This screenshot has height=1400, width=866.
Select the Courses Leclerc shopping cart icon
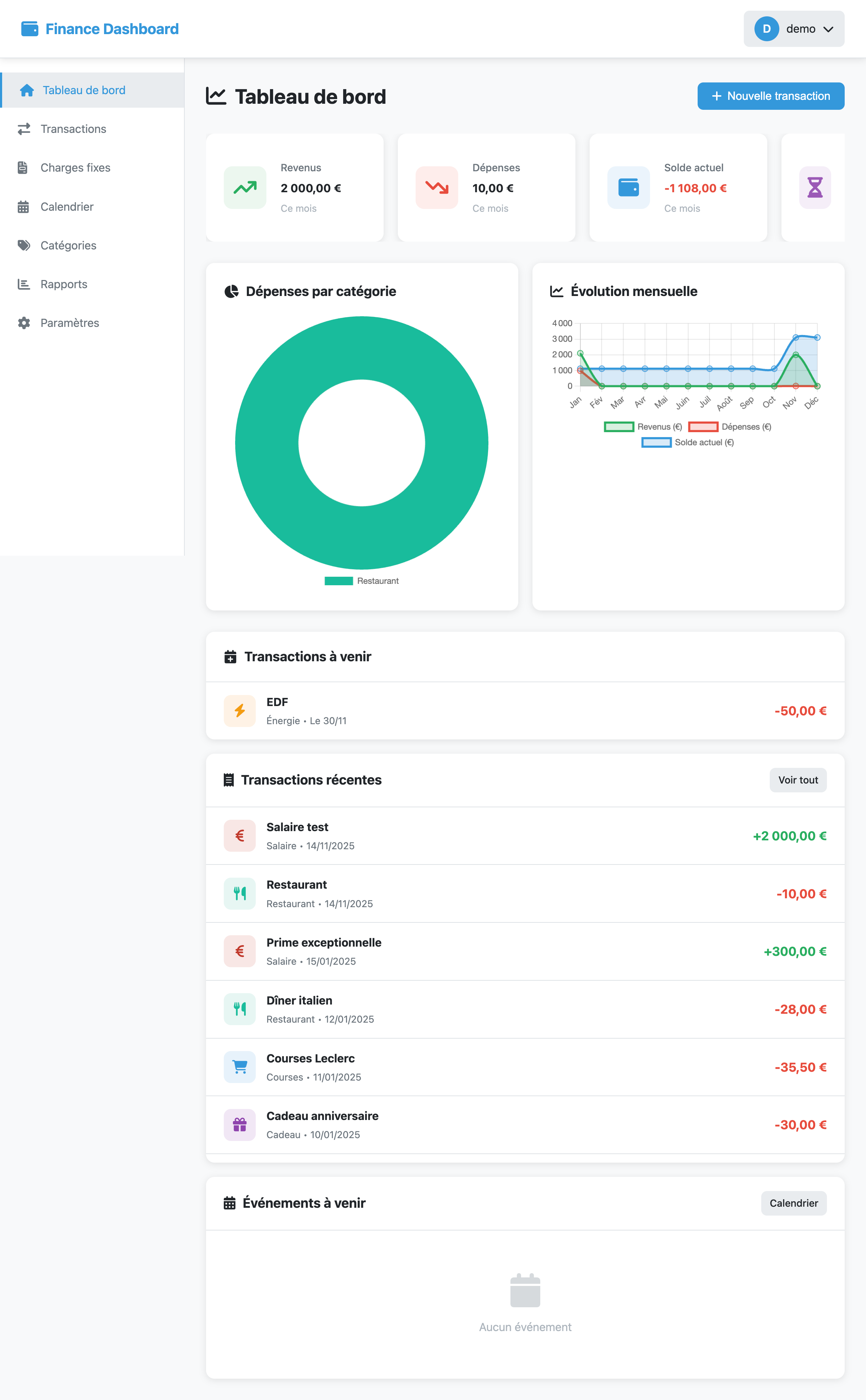(239, 1067)
